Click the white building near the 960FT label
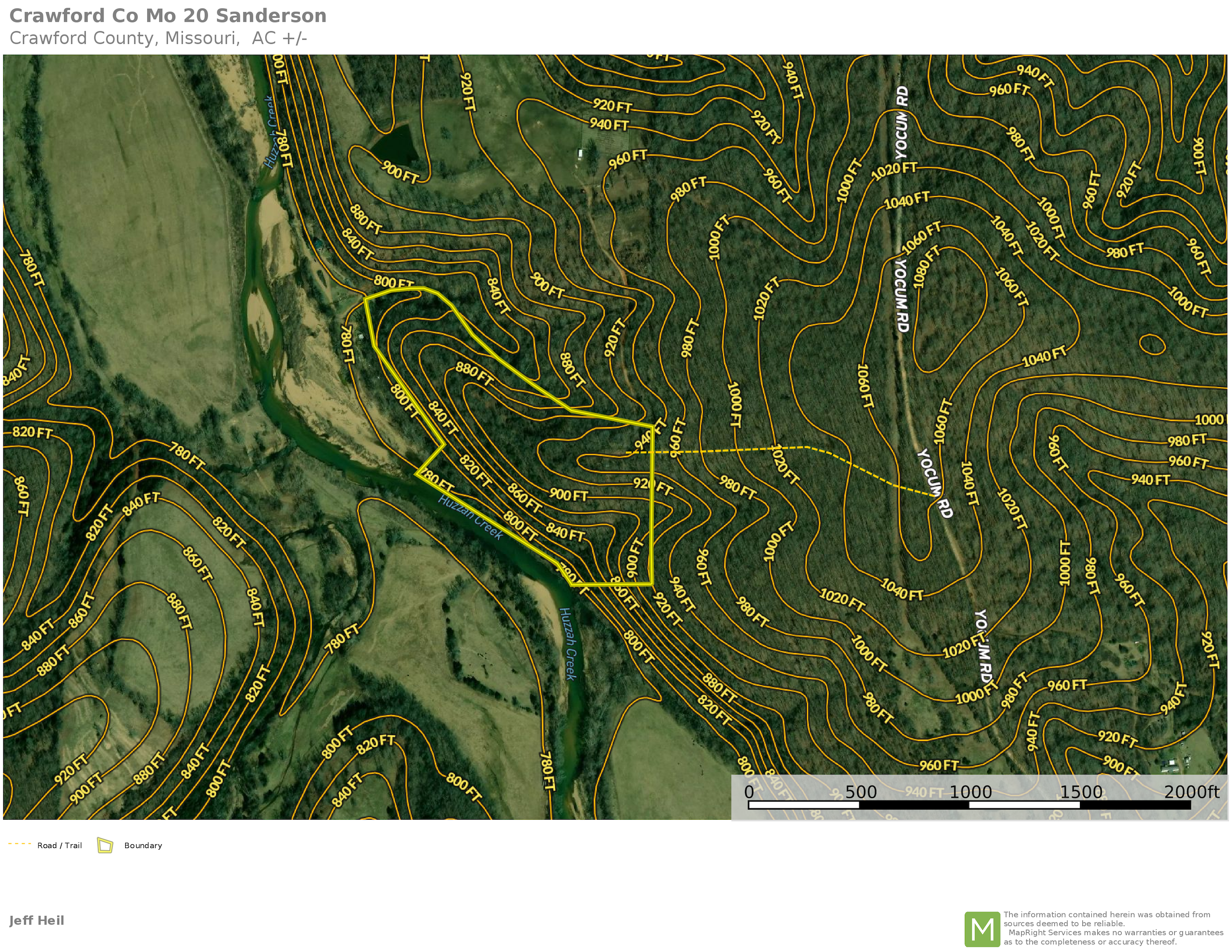 [x=580, y=153]
